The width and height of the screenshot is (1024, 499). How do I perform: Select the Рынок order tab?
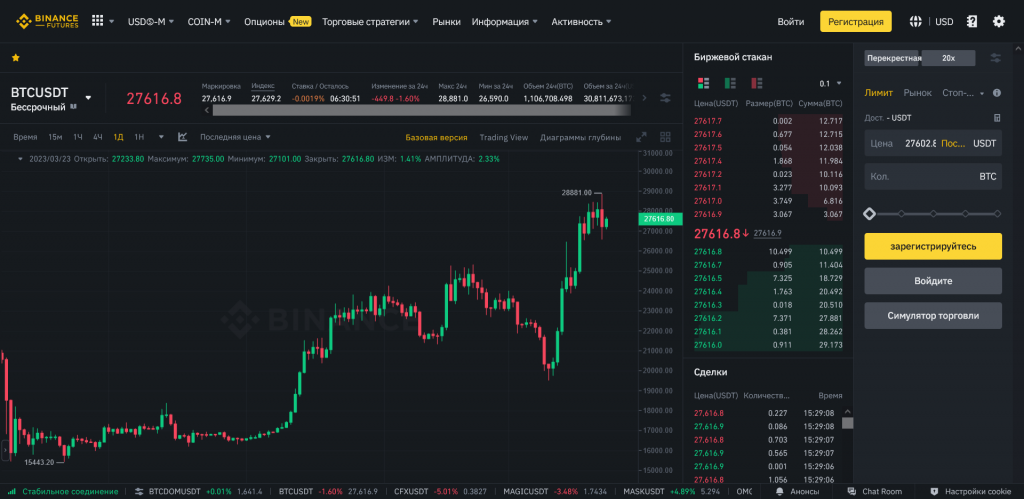click(x=918, y=93)
